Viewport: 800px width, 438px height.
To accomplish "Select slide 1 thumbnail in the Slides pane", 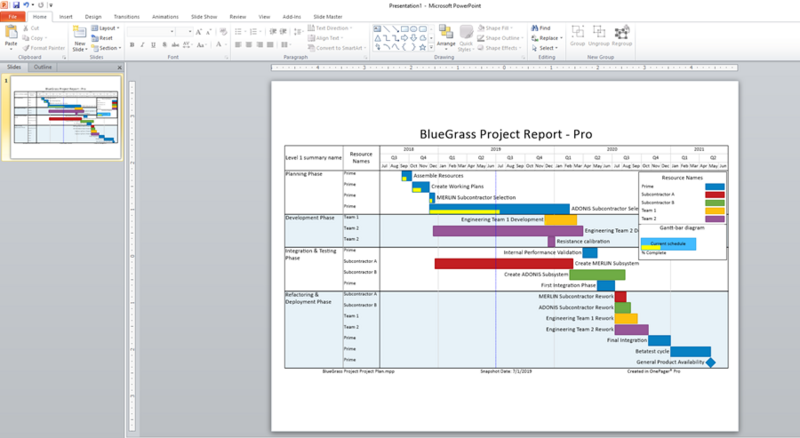I will tap(66, 117).
